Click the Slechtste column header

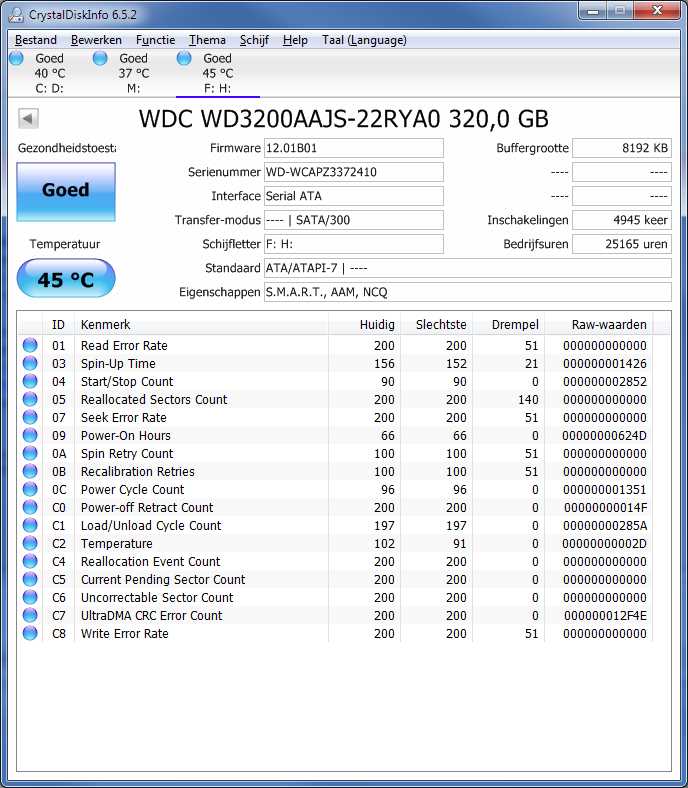pos(437,325)
